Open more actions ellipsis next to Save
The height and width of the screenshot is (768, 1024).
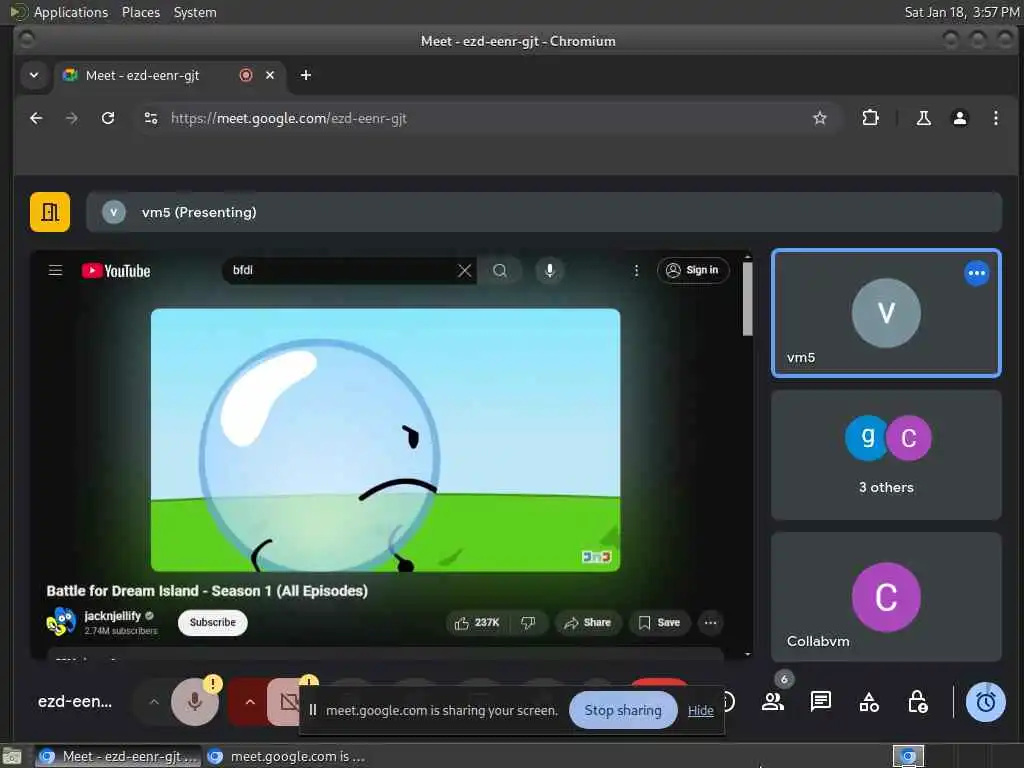click(711, 623)
